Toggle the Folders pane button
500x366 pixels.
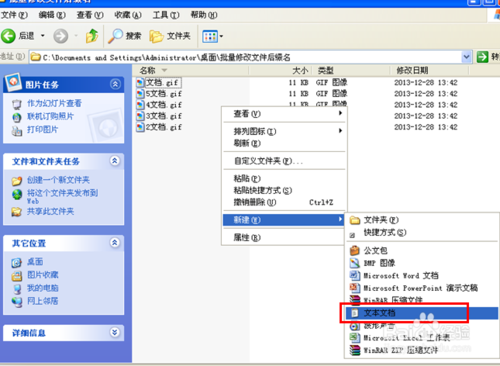(x=170, y=36)
